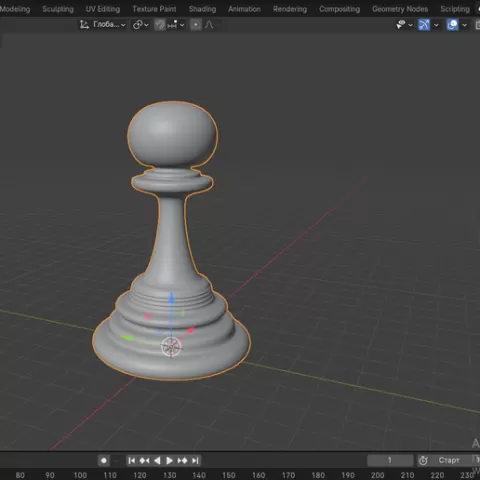Image resolution: width=480 pixels, height=480 pixels.
Task: Click frame 100 on the timeline ruler
Action: coord(80,475)
